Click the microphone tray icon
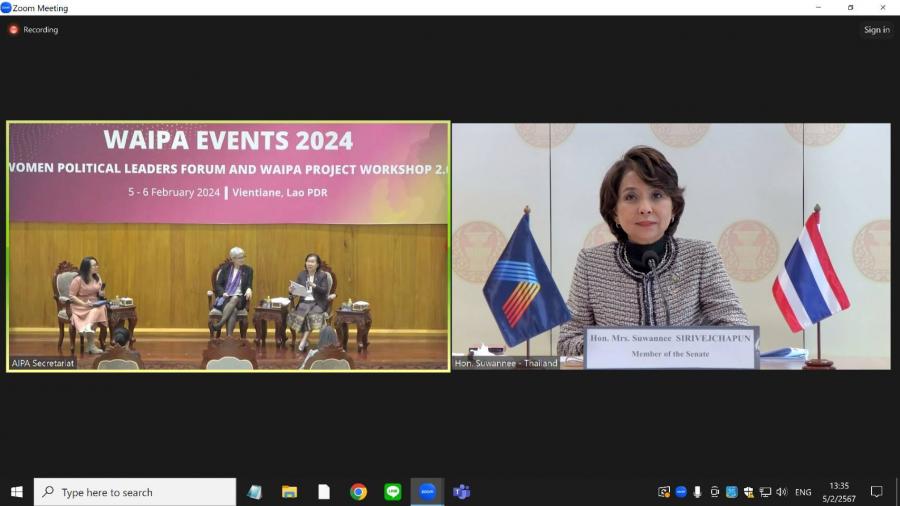Viewport: 900px width, 506px height. coord(697,492)
